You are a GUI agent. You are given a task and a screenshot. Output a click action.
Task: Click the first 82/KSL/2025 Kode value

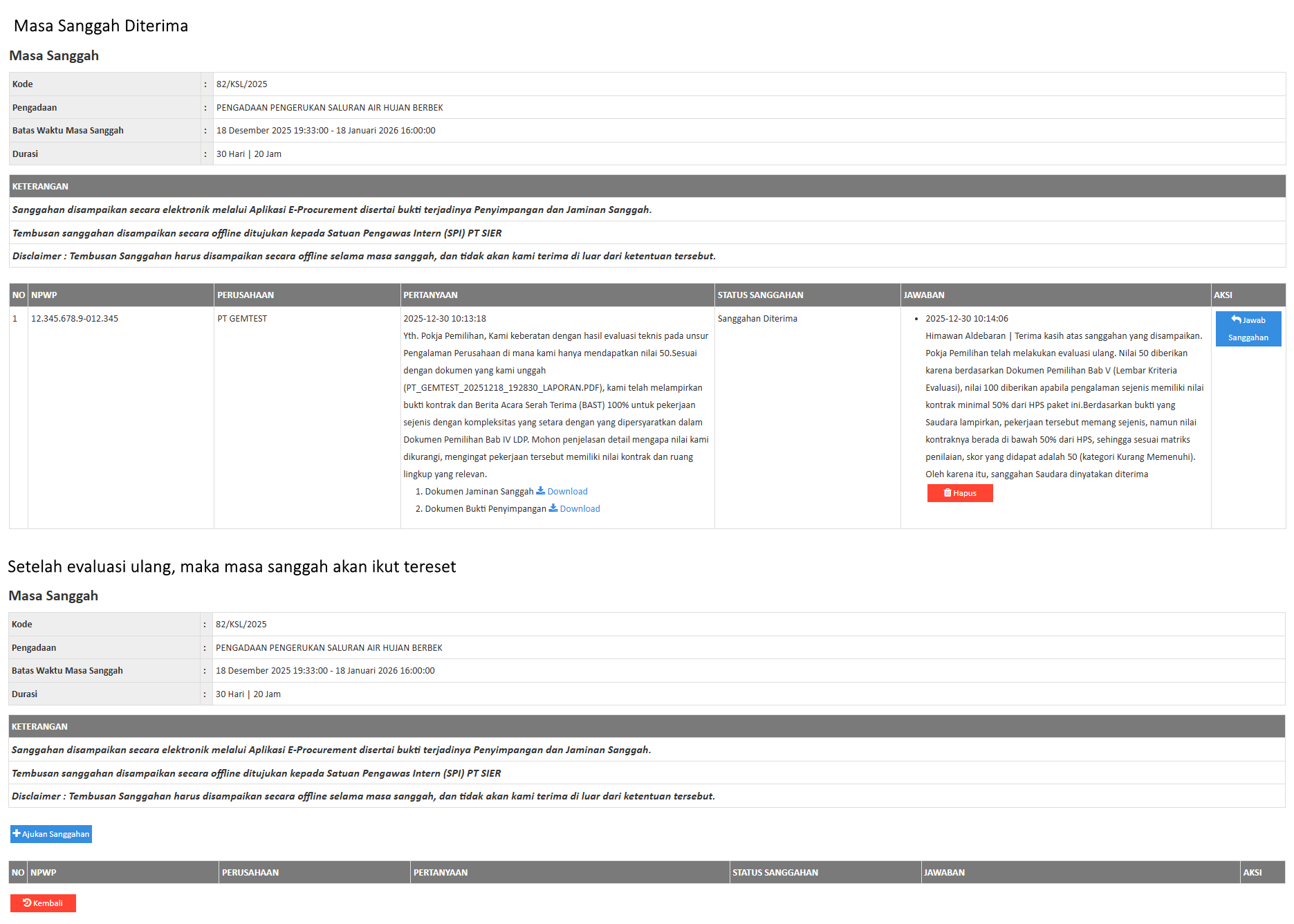point(241,84)
